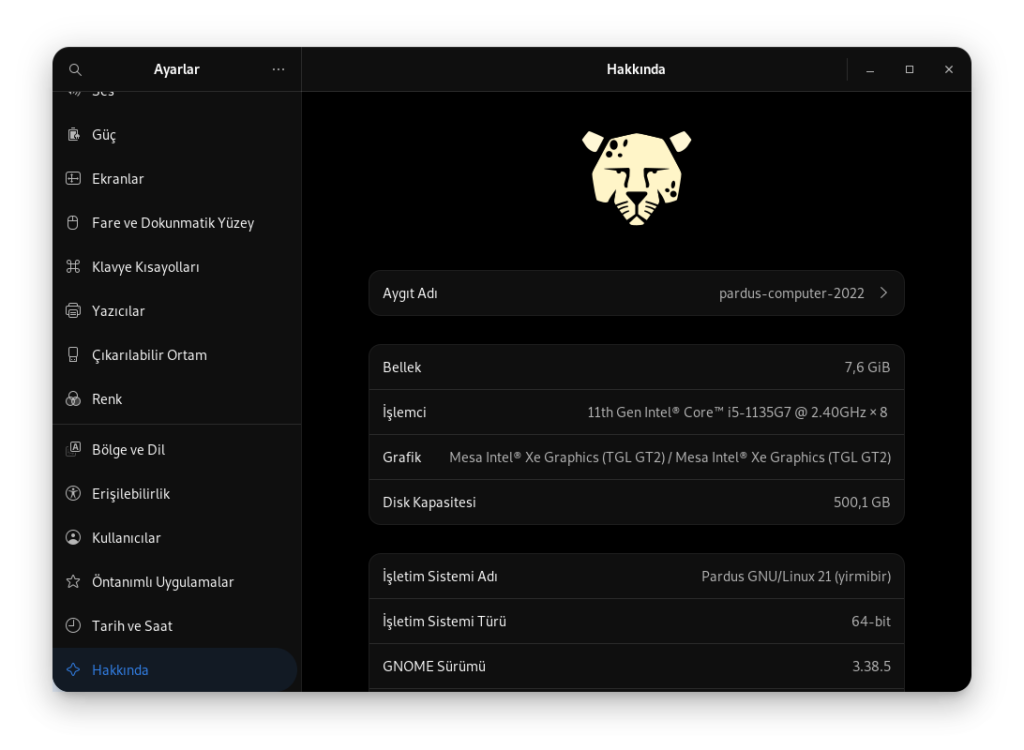Image resolution: width=1024 pixels, height=750 pixels.
Task: Open Bölge ve Dil panel
Action: coord(177,449)
